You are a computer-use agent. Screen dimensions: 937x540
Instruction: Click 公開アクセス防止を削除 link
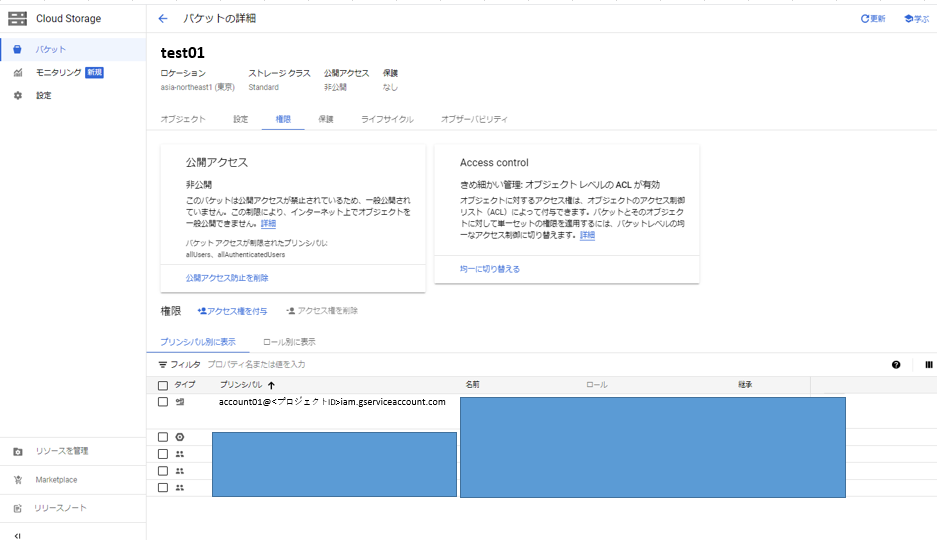[x=227, y=278]
